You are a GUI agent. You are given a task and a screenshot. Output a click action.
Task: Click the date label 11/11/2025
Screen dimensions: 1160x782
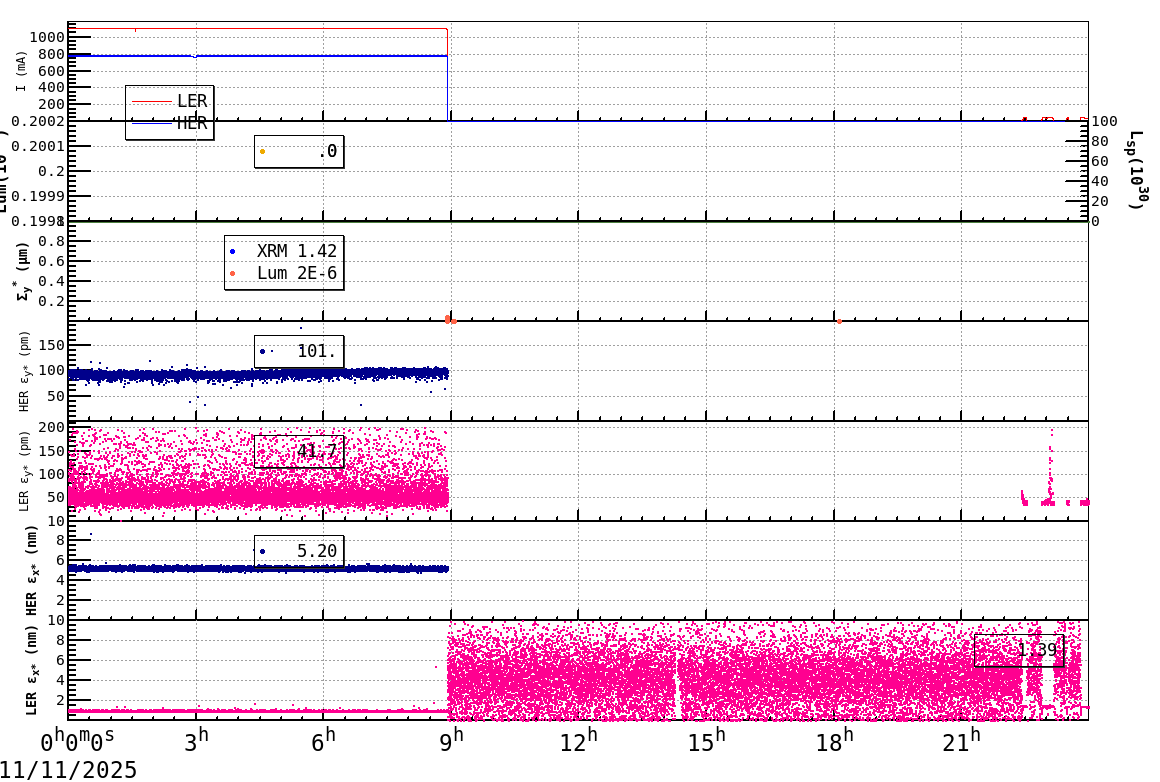coord(69,770)
